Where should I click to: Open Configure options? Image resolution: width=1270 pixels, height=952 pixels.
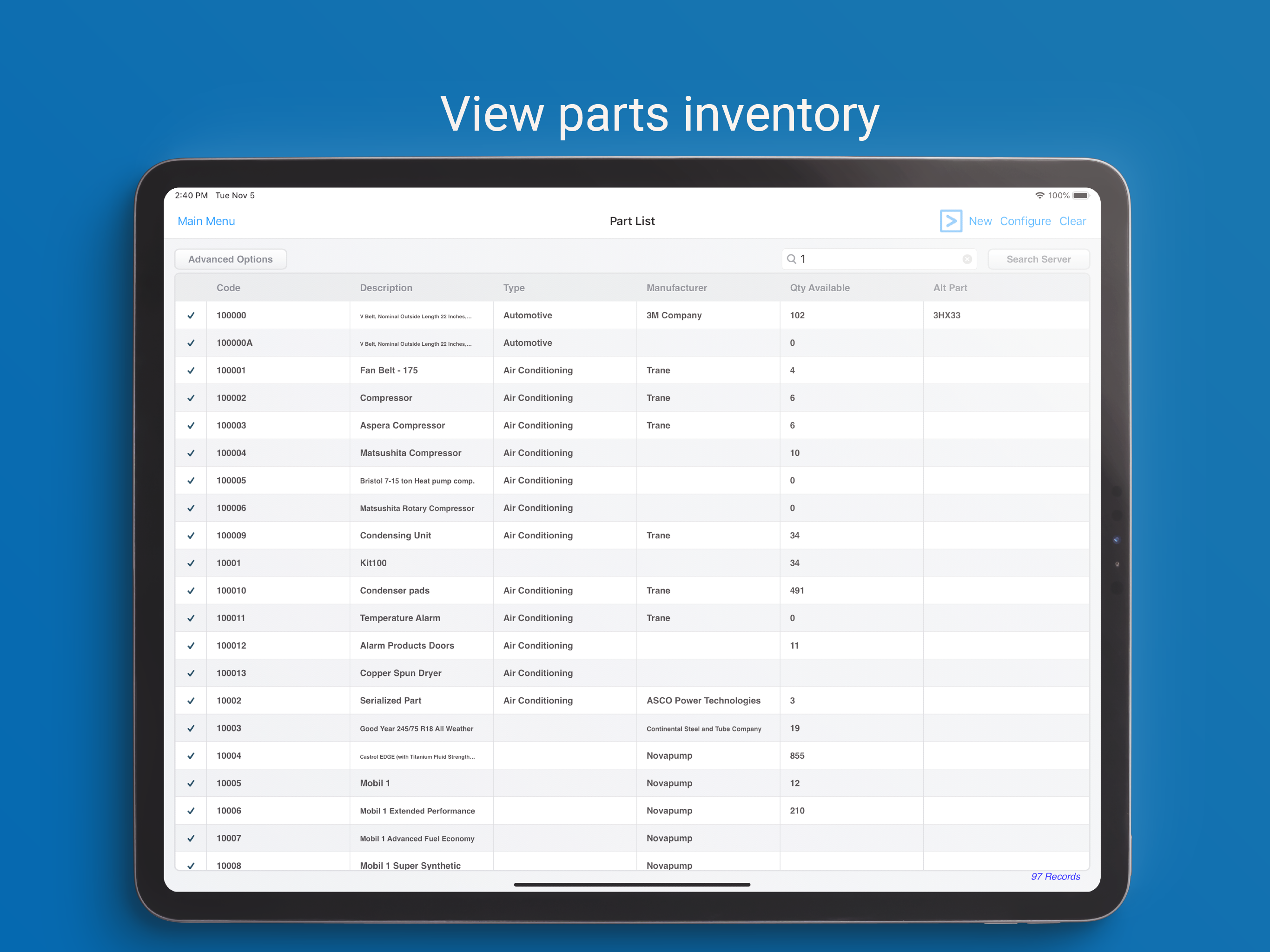point(1025,221)
